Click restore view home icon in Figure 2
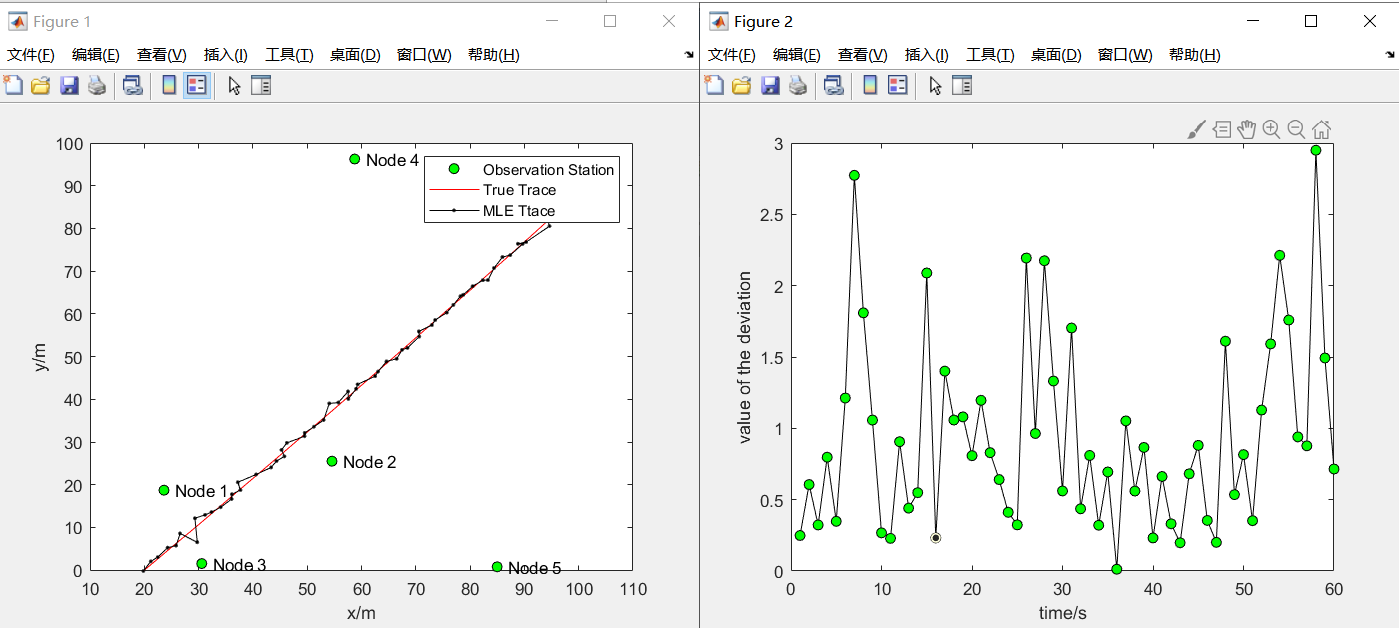This screenshot has height=628, width=1399. [x=1321, y=129]
